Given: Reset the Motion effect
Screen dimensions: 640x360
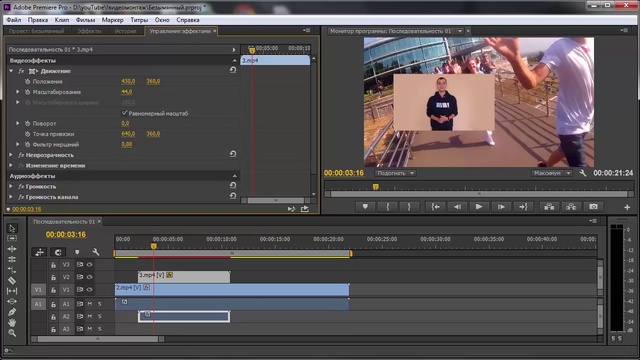Looking at the screenshot, I should click(233, 70).
